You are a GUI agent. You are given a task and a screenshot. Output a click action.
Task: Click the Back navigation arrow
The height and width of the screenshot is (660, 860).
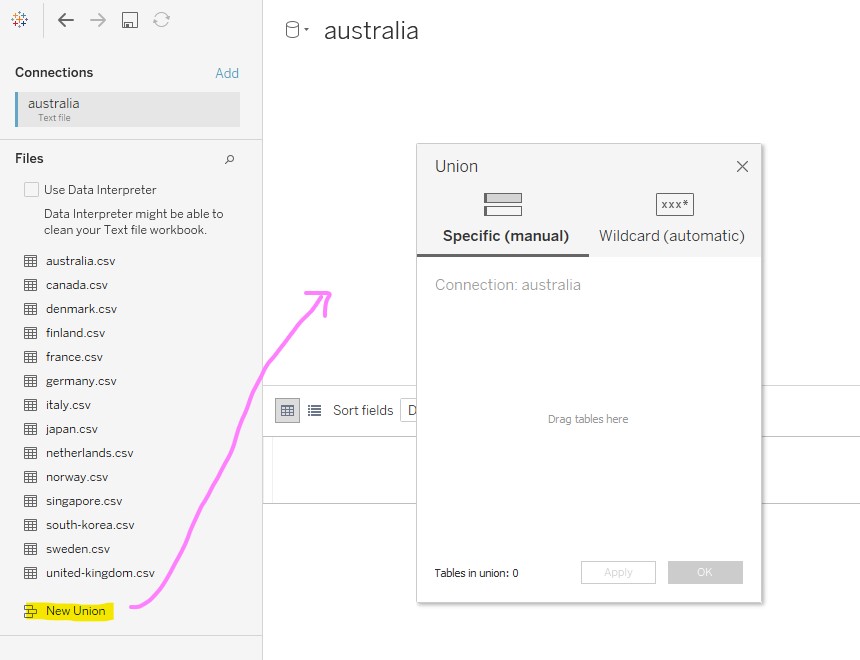coord(66,19)
